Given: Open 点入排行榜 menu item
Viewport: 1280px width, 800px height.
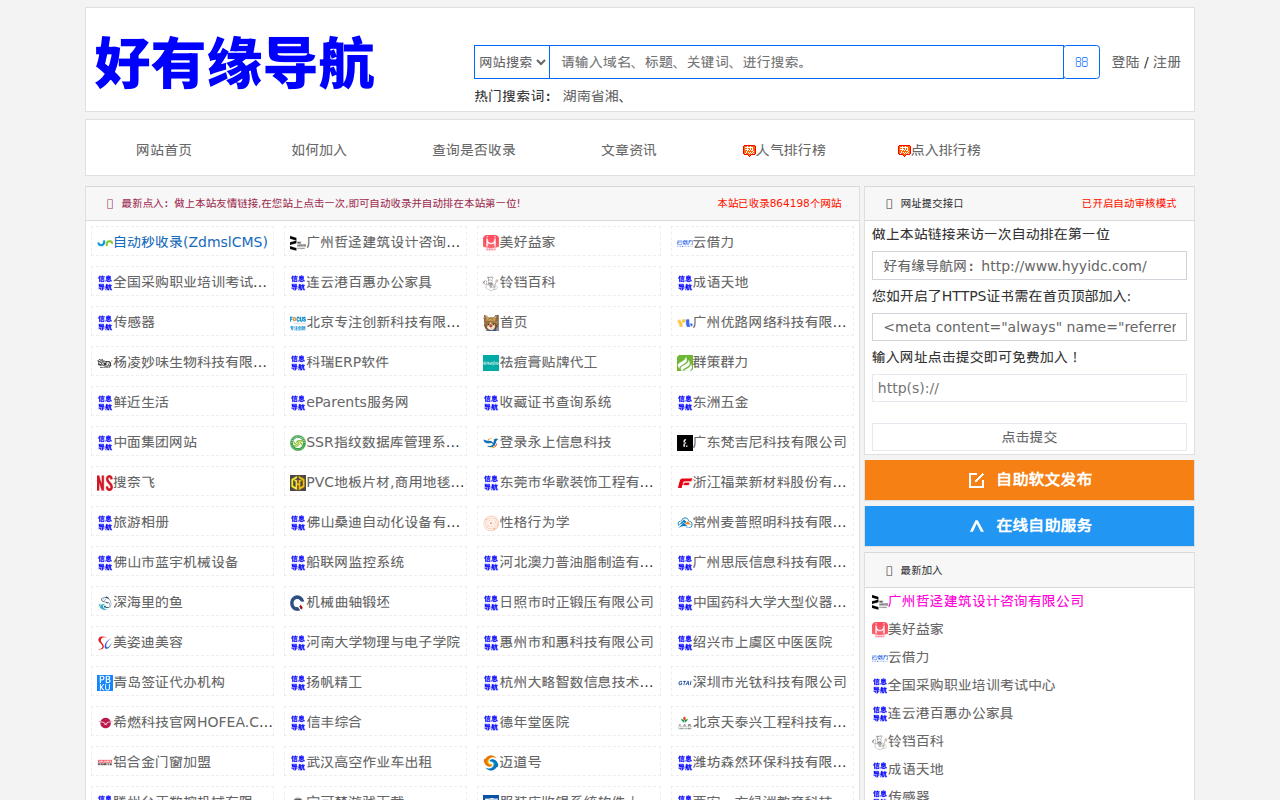Looking at the screenshot, I should (946, 150).
